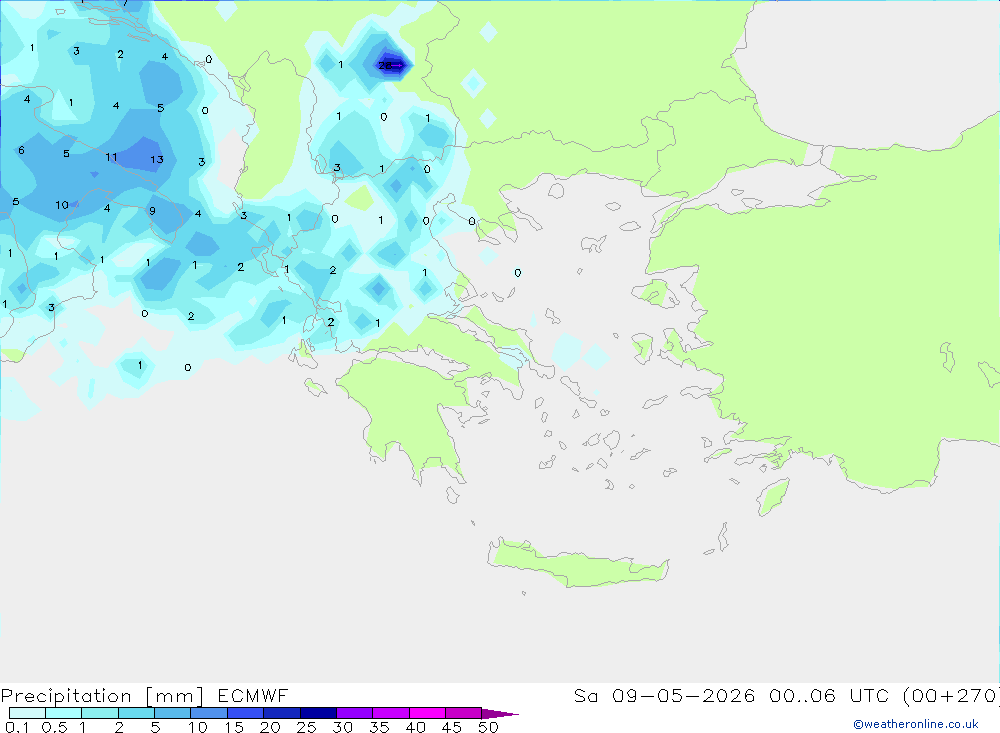Click the '28' value in dark blue peak
The width and height of the screenshot is (1000, 733).
tap(385, 66)
